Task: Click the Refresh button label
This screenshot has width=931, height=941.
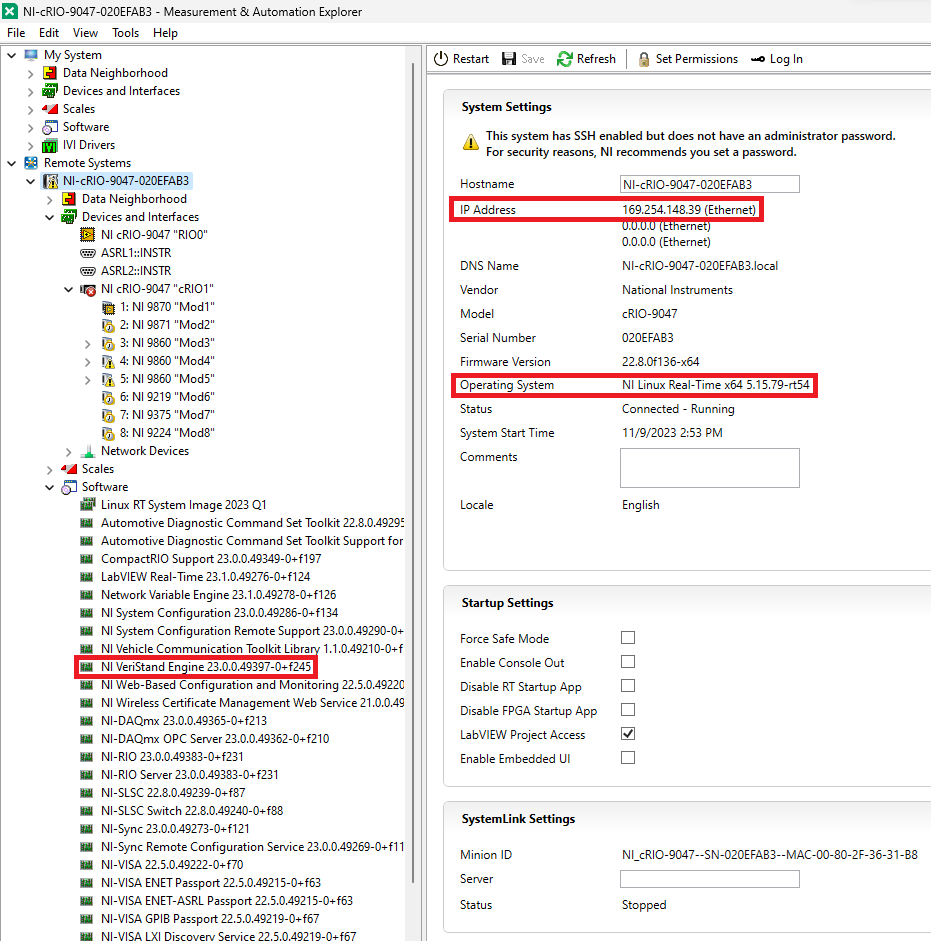Action: pos(596,59)
